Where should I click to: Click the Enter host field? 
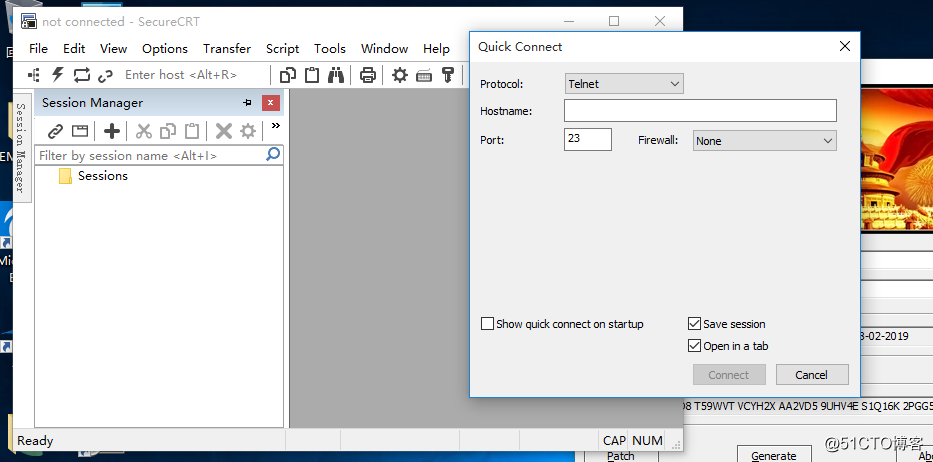coord(192,75)
